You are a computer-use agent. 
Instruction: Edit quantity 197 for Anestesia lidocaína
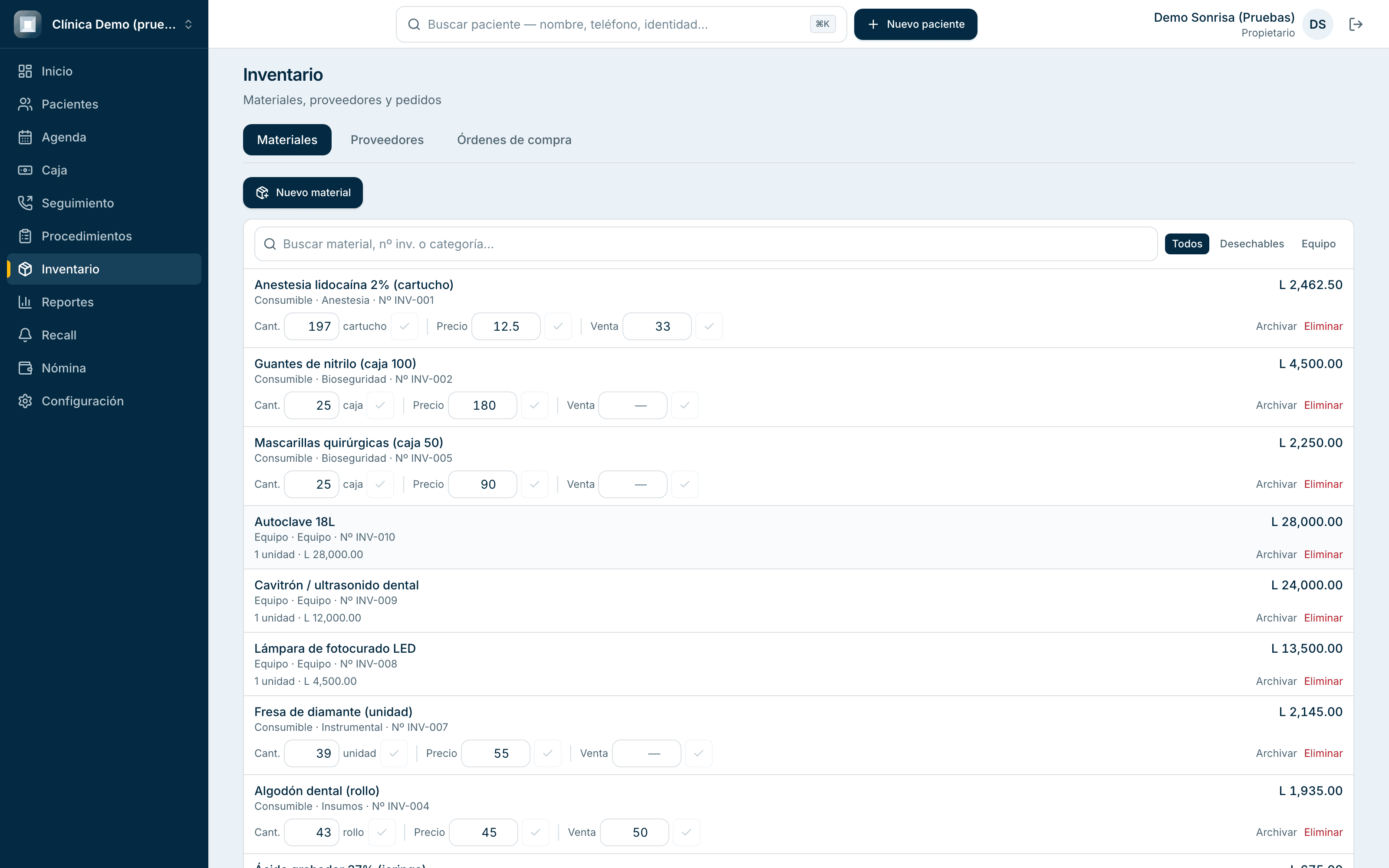[x=312, y=326]
